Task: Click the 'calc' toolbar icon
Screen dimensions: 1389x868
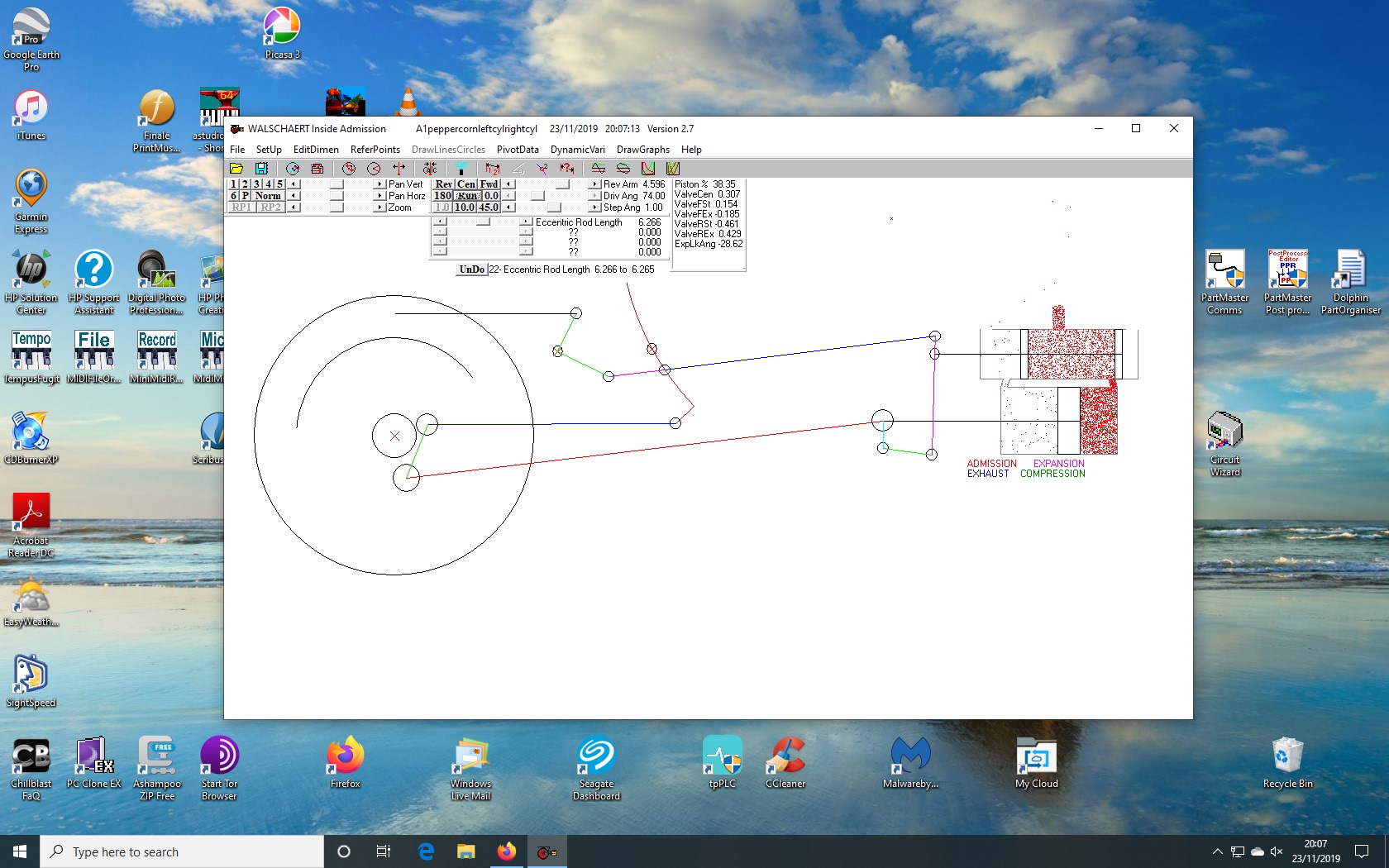Action: tap(430, 169)
